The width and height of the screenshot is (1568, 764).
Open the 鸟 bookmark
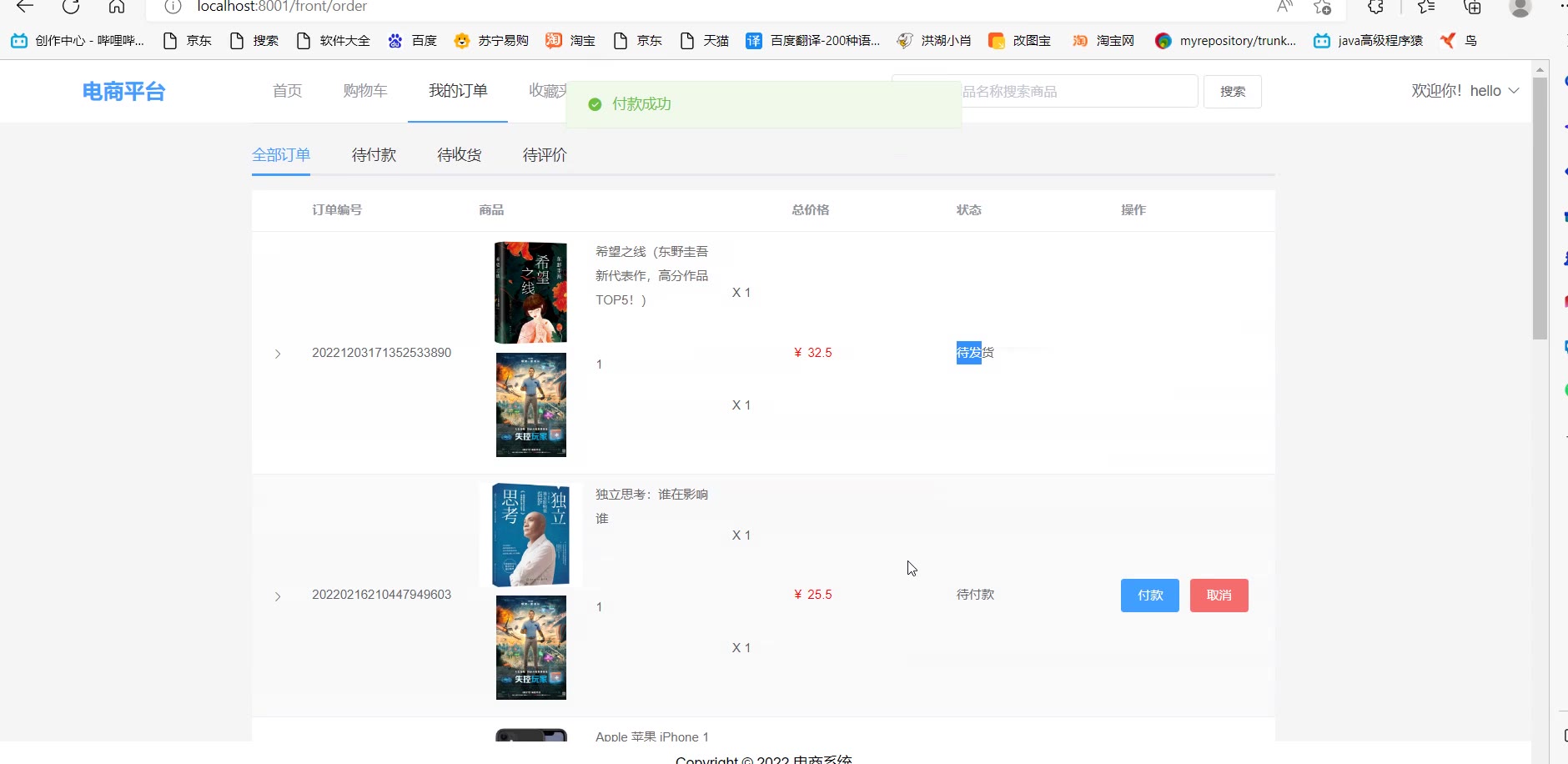click(1459, 41)
